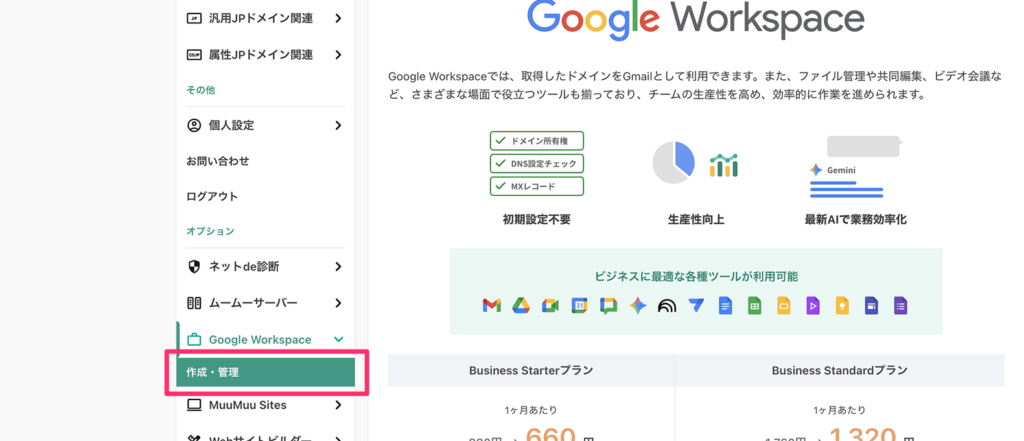Click the 最新AIで業務効率化 caption
Viewport: 1024px width, 441px height.
tap(856, 220)
